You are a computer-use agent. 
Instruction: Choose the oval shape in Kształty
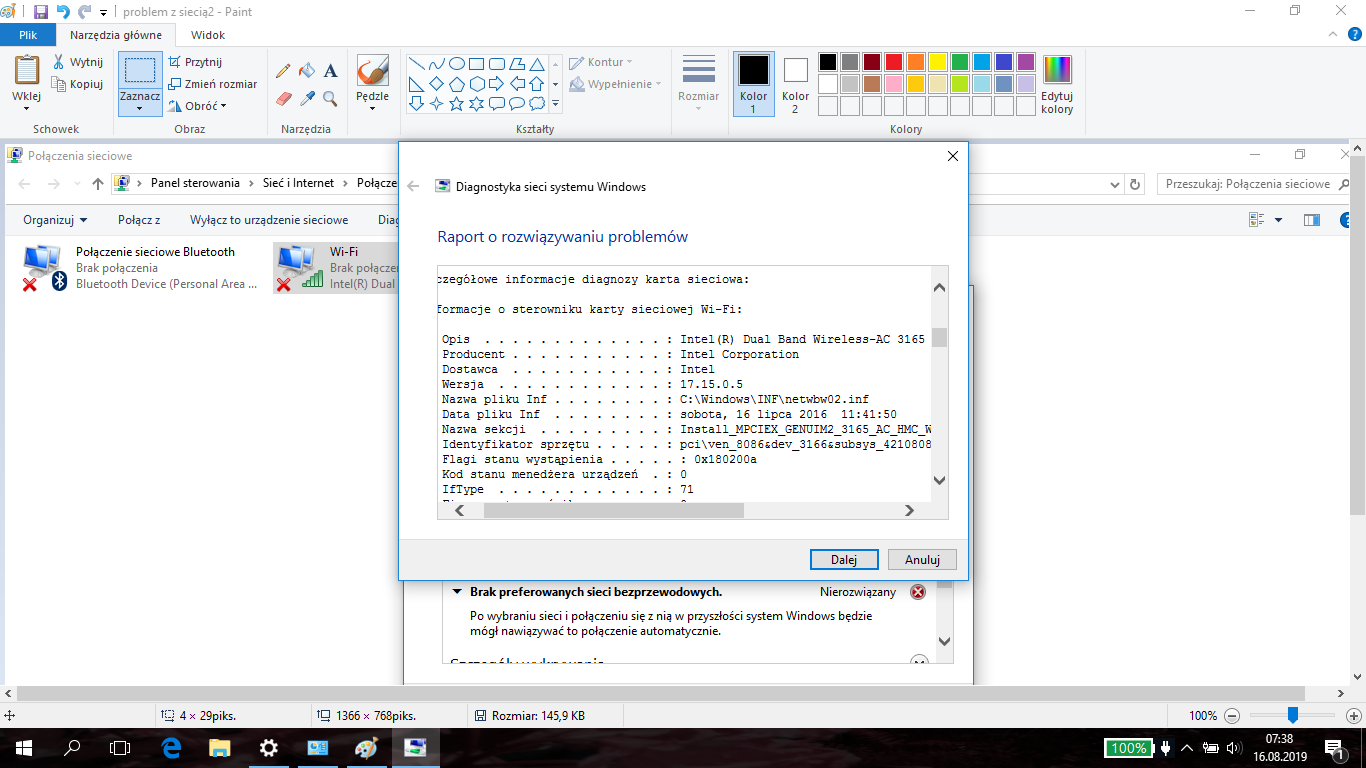point(457,63)
